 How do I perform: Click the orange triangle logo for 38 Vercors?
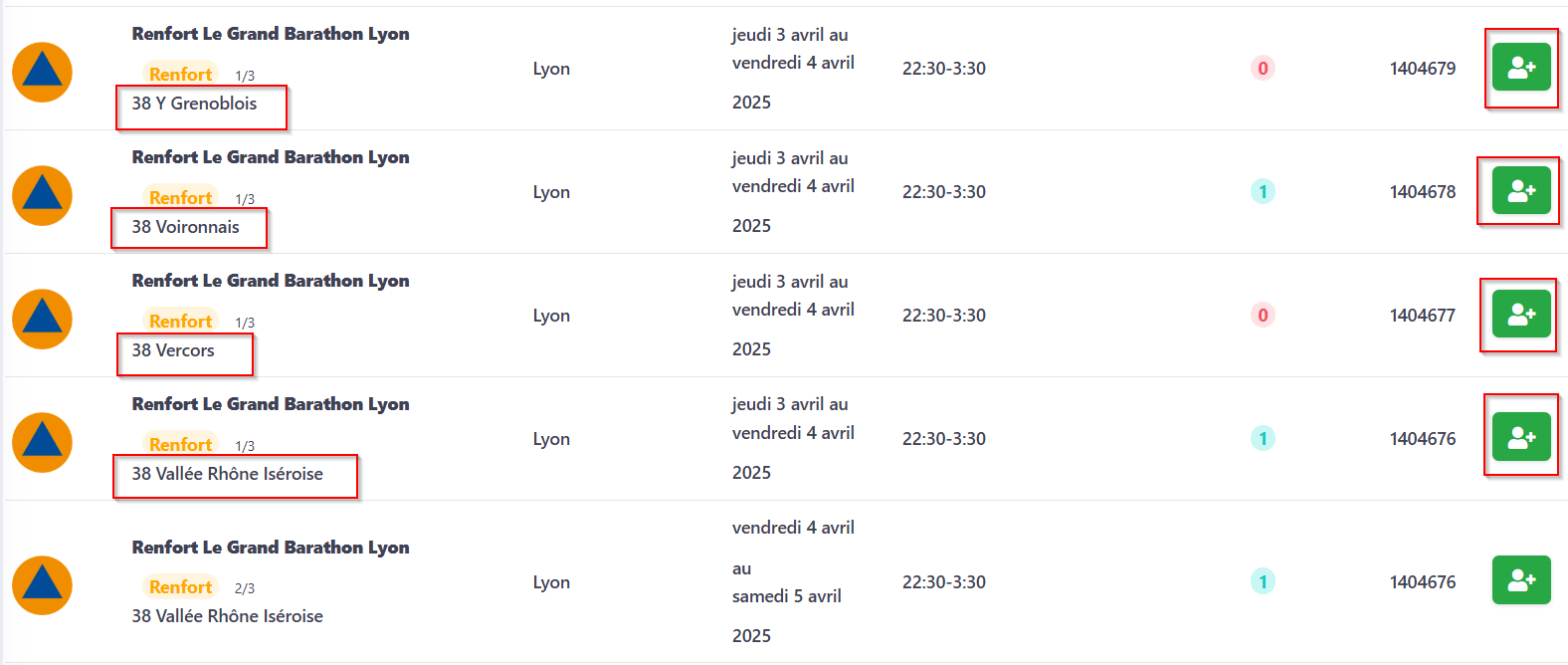coord(42,320)
